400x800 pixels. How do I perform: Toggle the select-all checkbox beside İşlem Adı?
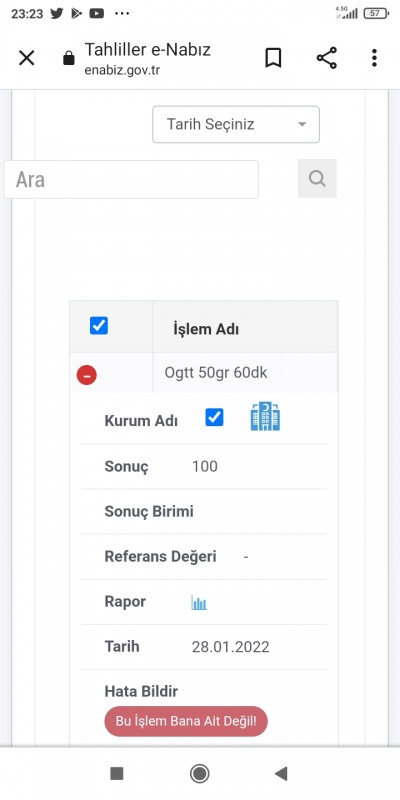99,326
